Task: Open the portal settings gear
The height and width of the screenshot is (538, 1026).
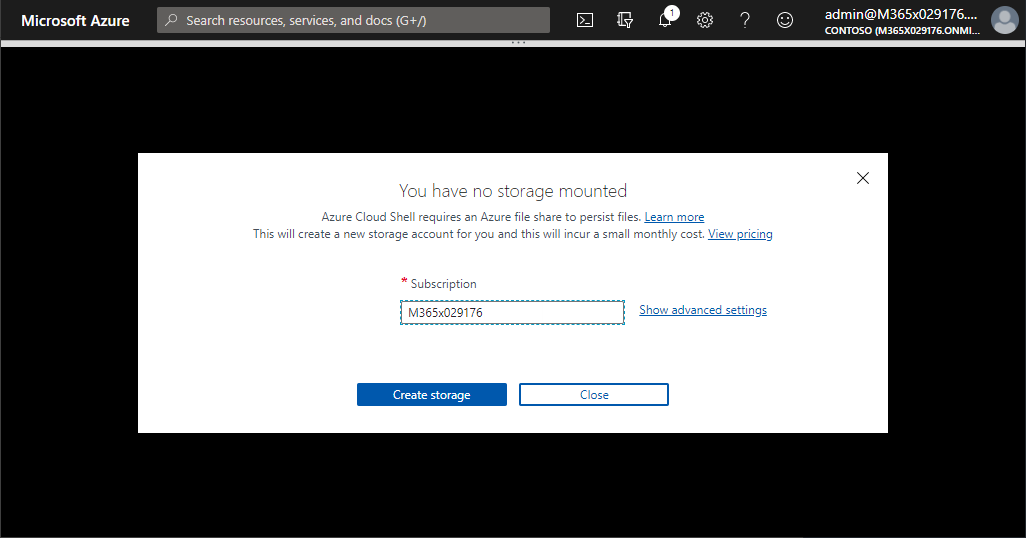Action: click(705, 20)
